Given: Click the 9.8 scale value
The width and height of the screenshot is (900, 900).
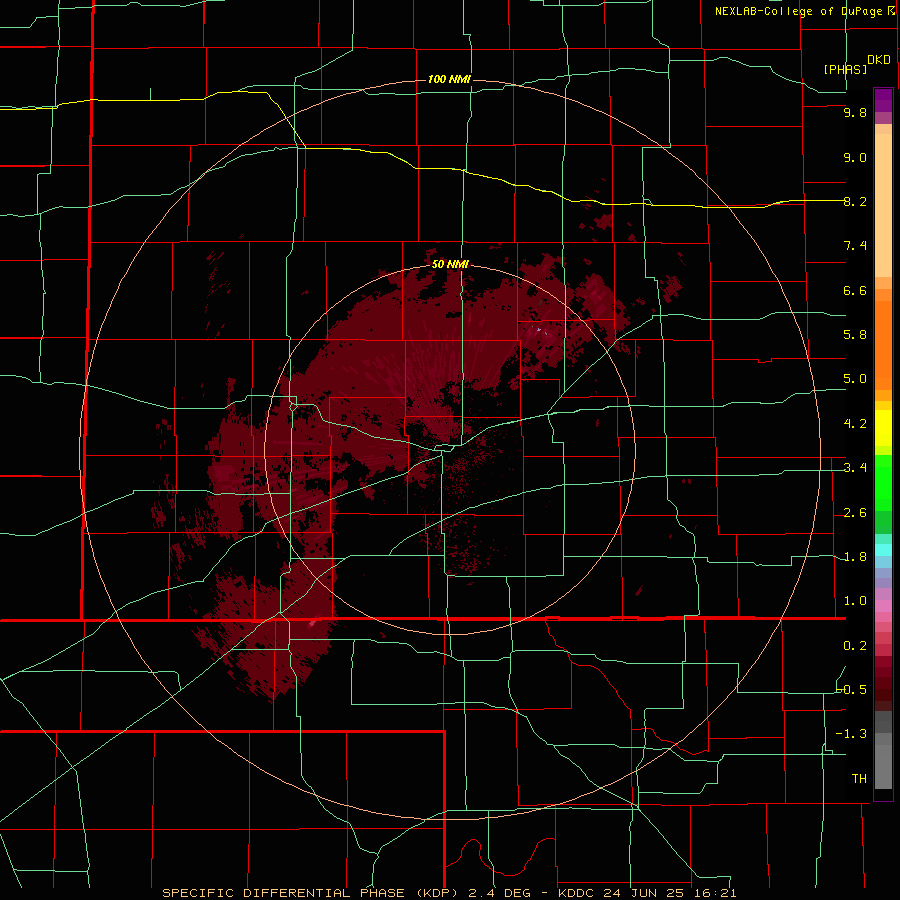Looking at the screenshot, I should click(x=855, y=112).
